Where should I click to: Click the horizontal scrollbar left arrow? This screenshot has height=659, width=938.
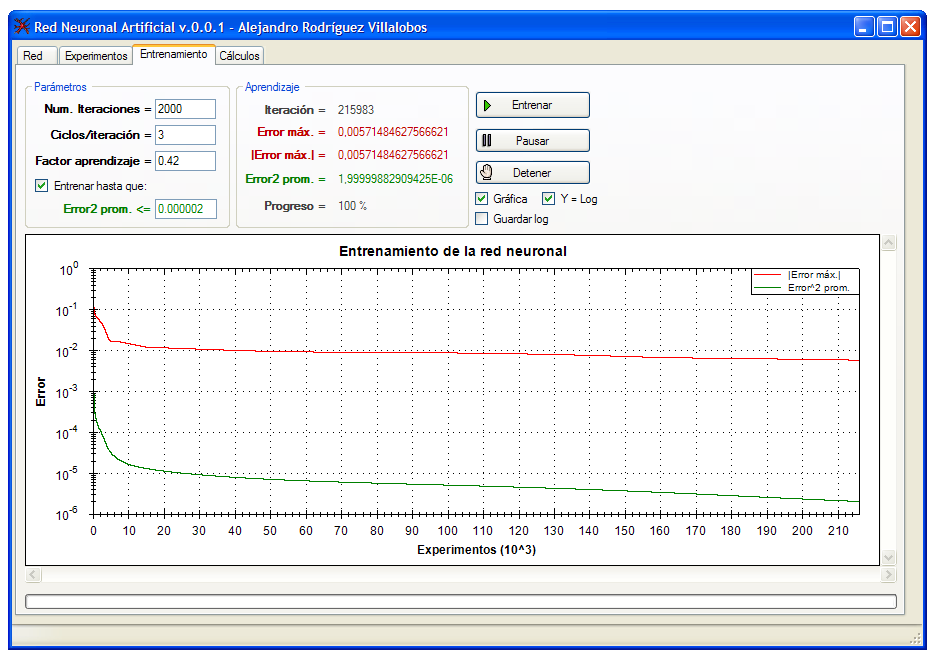click(33, 575)
